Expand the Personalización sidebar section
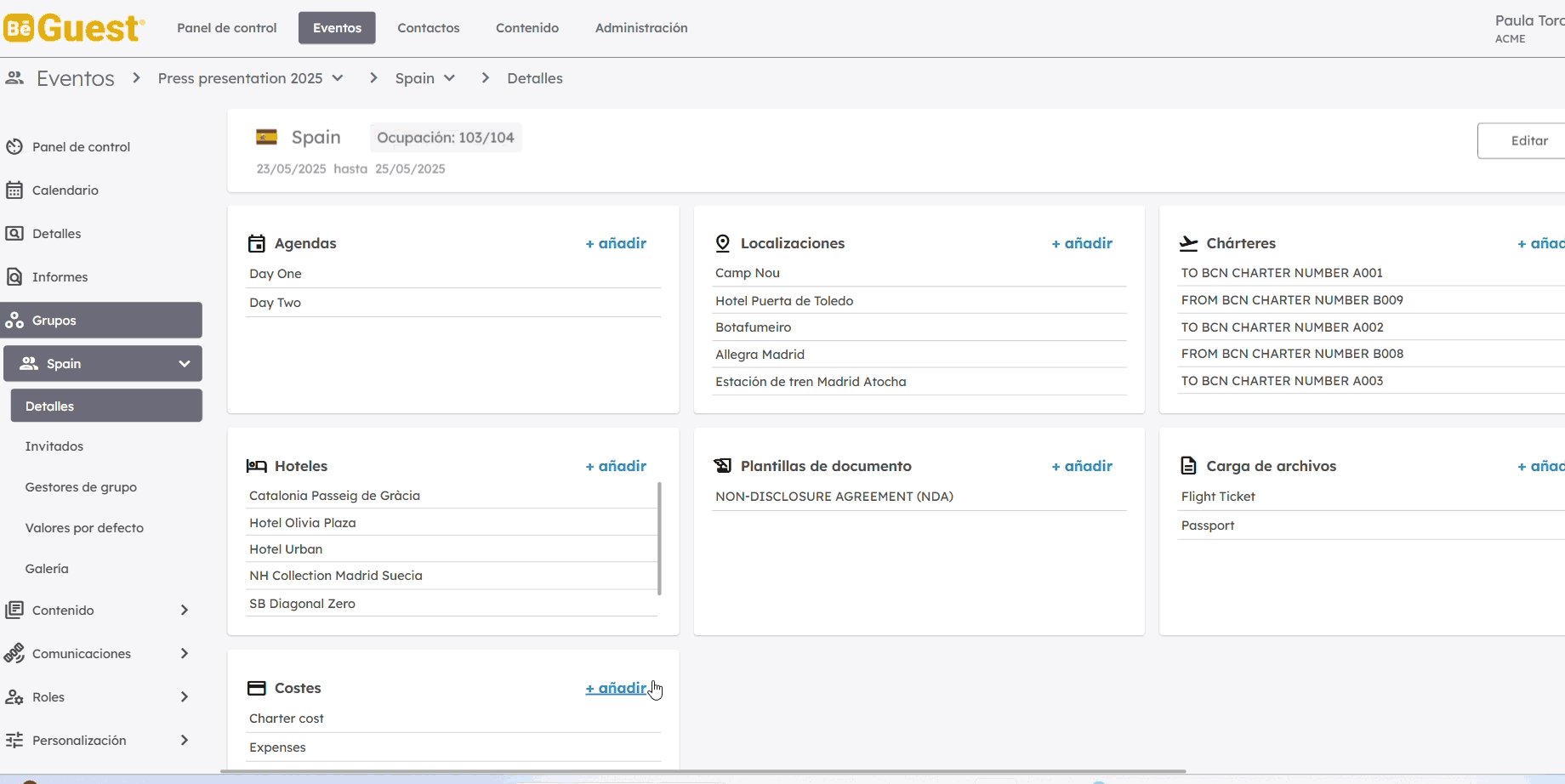Screen dimensions: 1565x784 pyautogui.click(x=185, y=740)
